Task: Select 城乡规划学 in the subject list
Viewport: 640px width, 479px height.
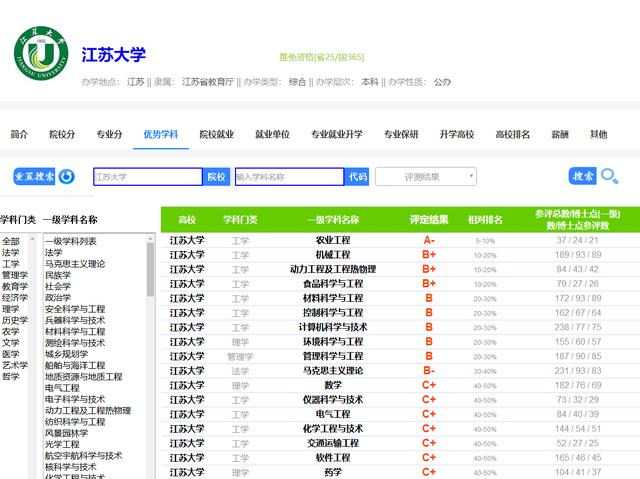Action: pos(67,354)
